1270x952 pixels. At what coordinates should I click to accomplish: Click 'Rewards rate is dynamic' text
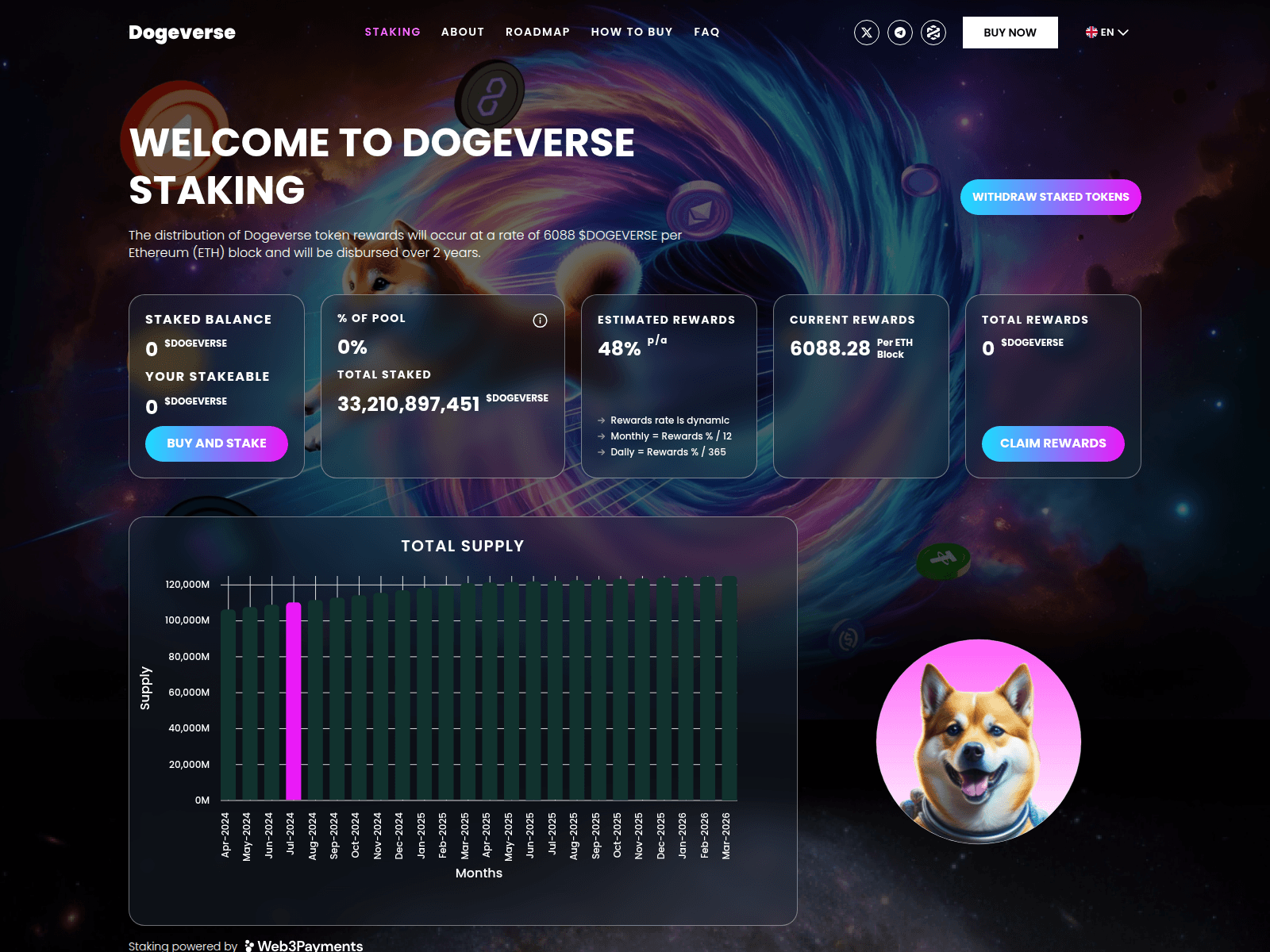coord(669,420)
